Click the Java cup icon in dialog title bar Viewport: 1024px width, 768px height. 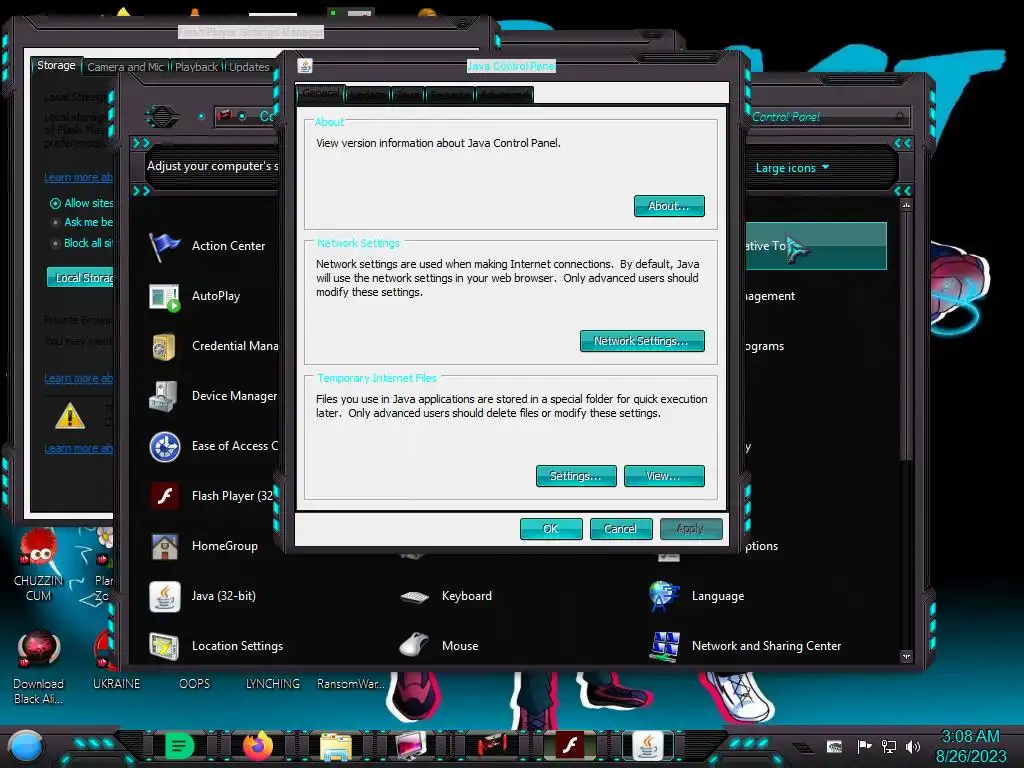click(x=304, y=66)
